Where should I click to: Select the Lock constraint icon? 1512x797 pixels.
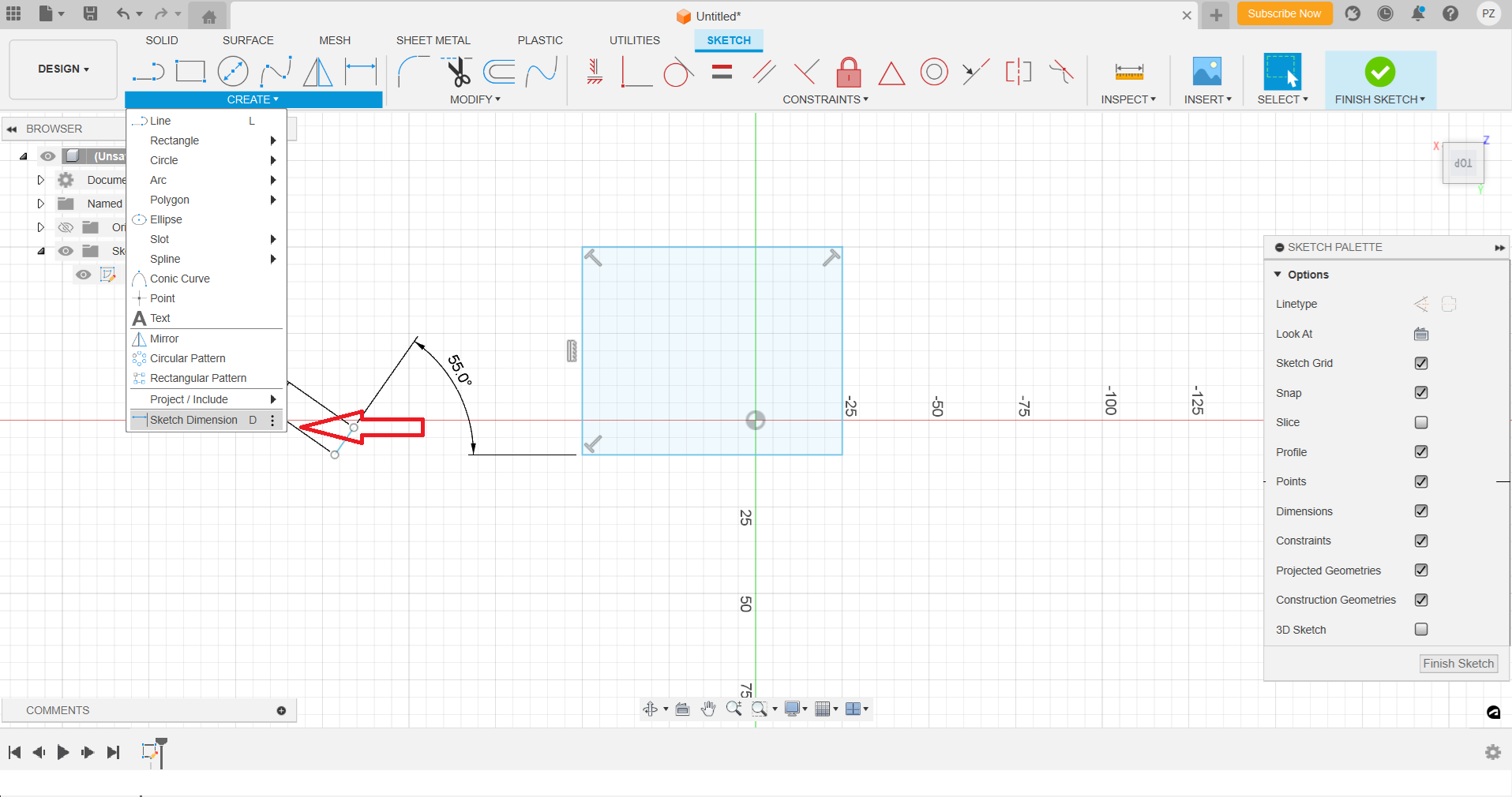click(x=849, y=73)
